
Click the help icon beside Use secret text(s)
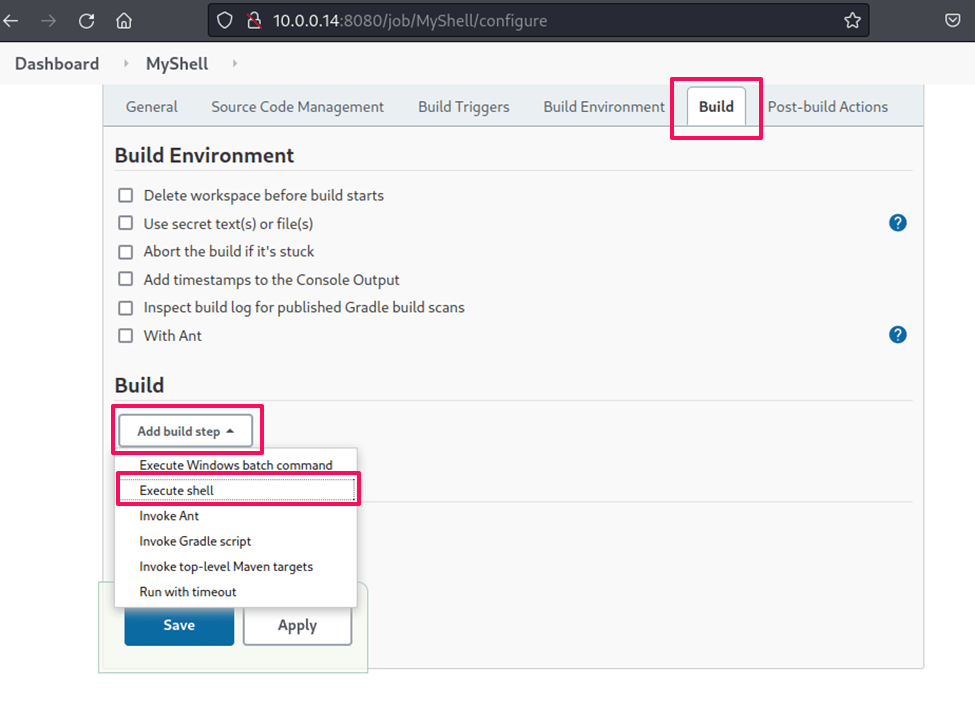tap(897, 223)
